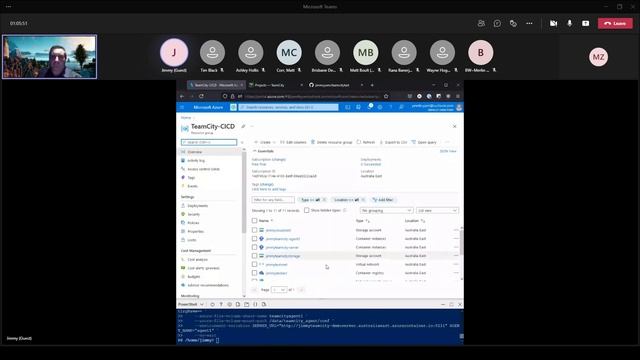Open the Teams reactions icon

(513, 23)
